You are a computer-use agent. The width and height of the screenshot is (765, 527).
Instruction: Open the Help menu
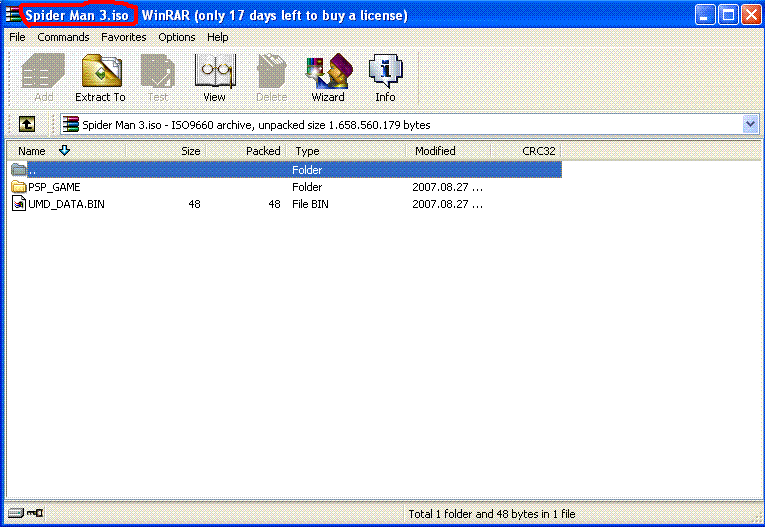tap(218, 37)
